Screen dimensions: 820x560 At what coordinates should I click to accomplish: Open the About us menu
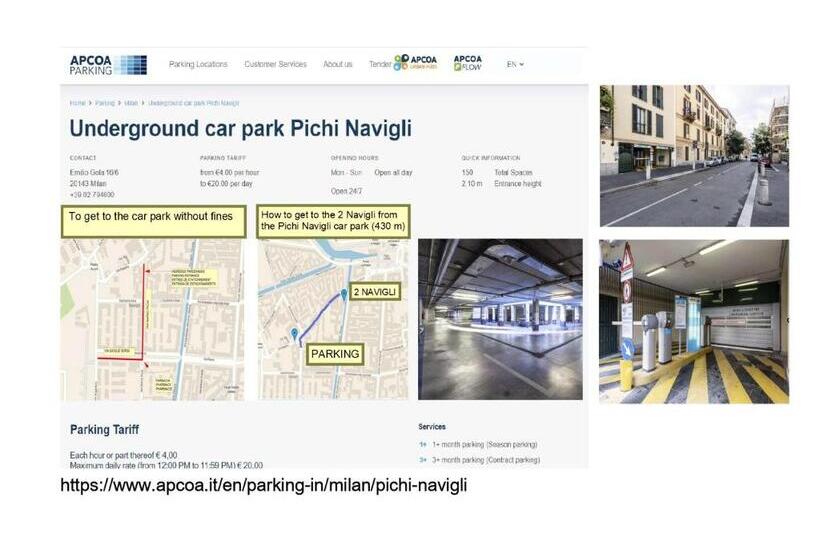pos(337,64)
